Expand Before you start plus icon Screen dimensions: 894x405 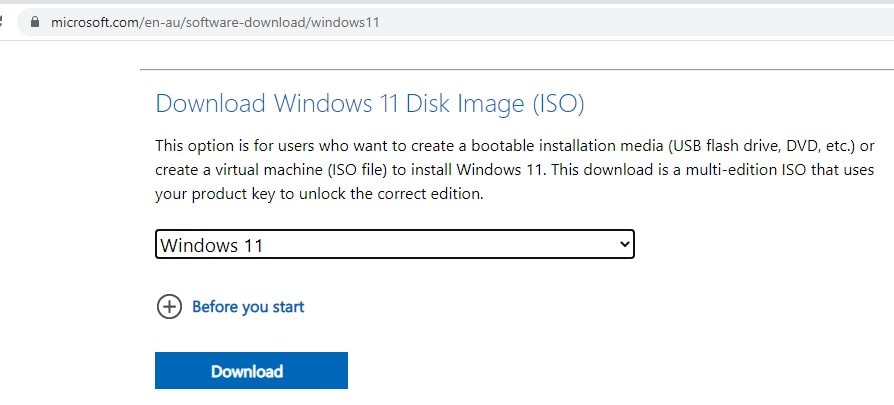169,307
